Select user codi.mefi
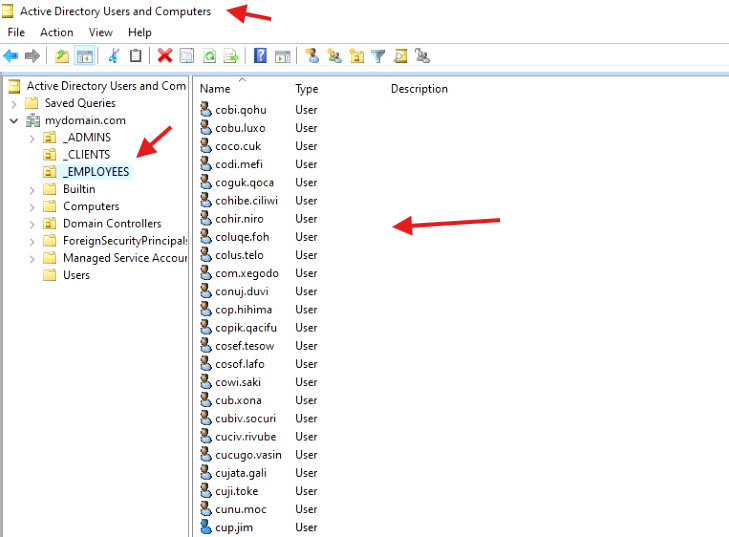 pos(239,164)
